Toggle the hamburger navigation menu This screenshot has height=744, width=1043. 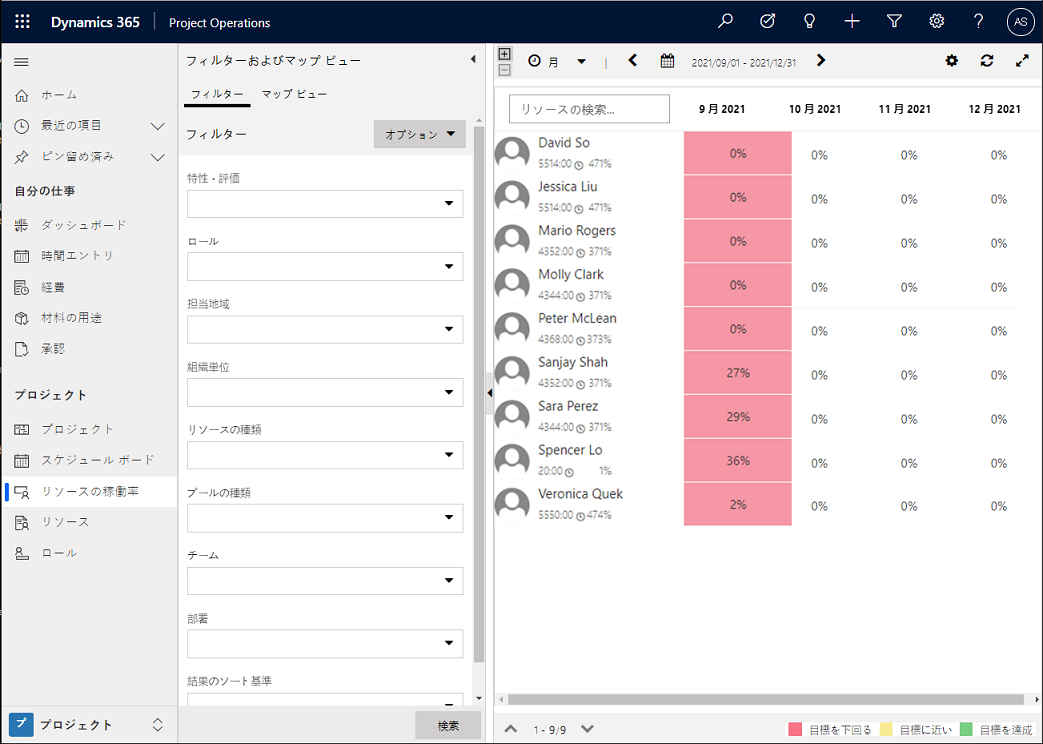[21, 62]
